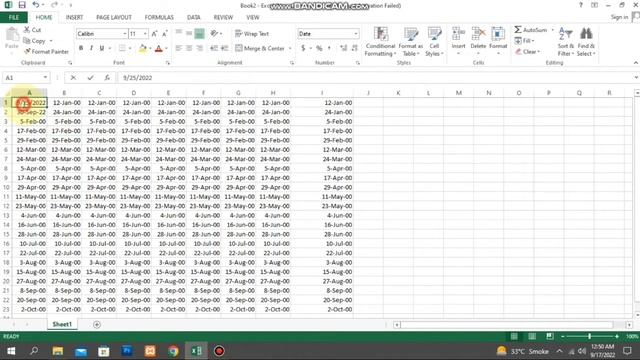Click the Accounting dollar format icon
640x360 pixels.
point(303,48)
